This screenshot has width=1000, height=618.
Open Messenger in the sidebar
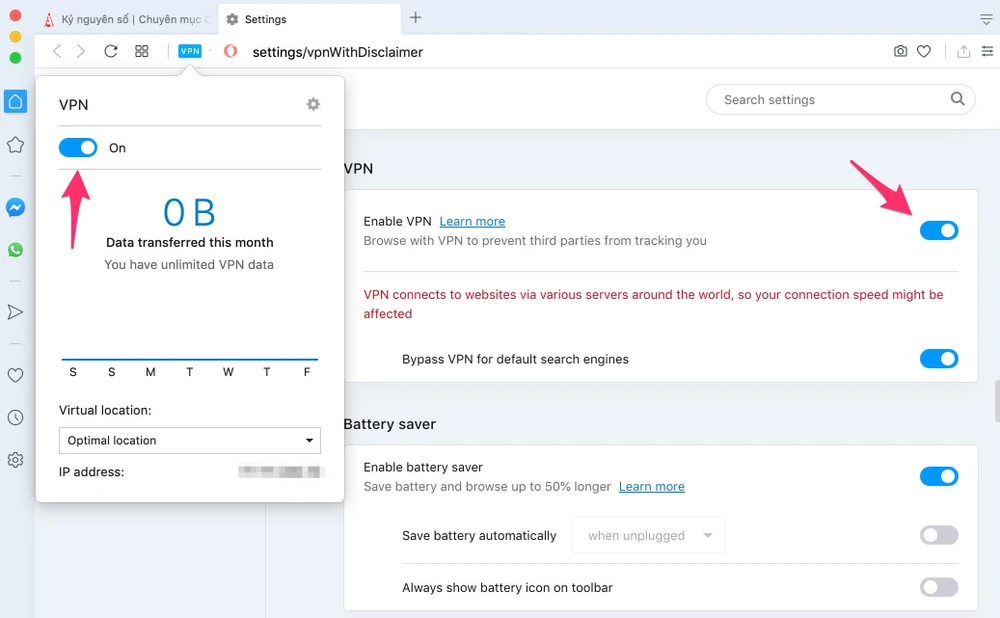[x=15, y=208]
